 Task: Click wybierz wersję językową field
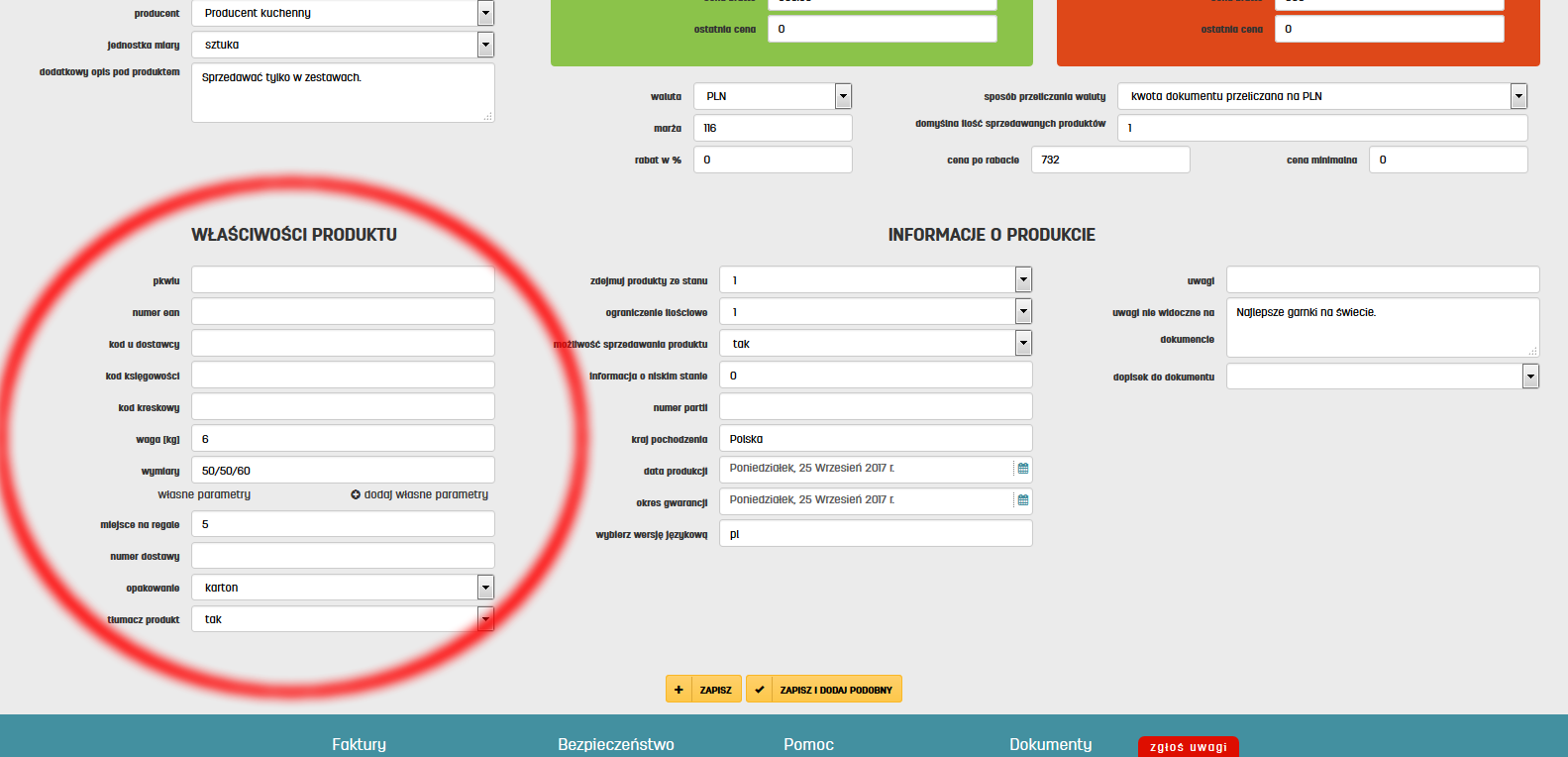coord(876,533)
